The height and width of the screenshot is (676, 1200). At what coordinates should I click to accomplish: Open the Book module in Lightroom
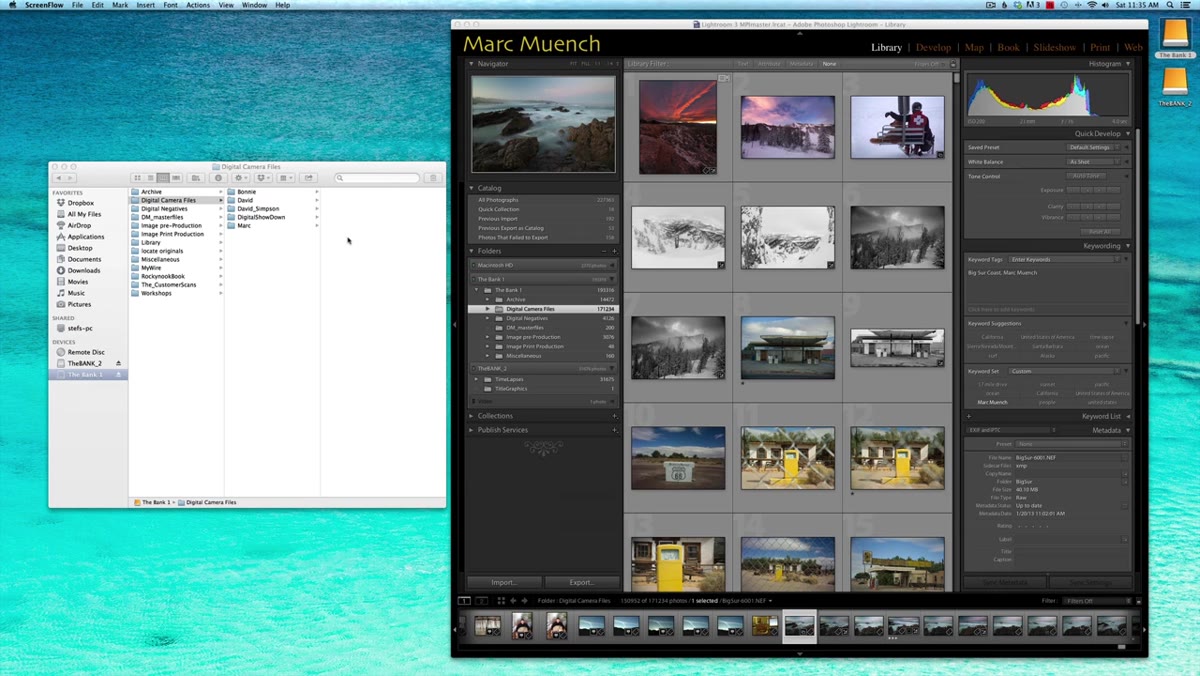pos(1008,47)
